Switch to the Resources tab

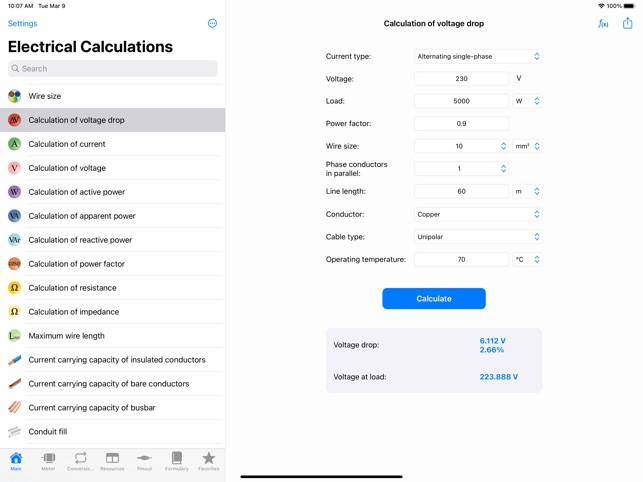click(x=112, y=461)
